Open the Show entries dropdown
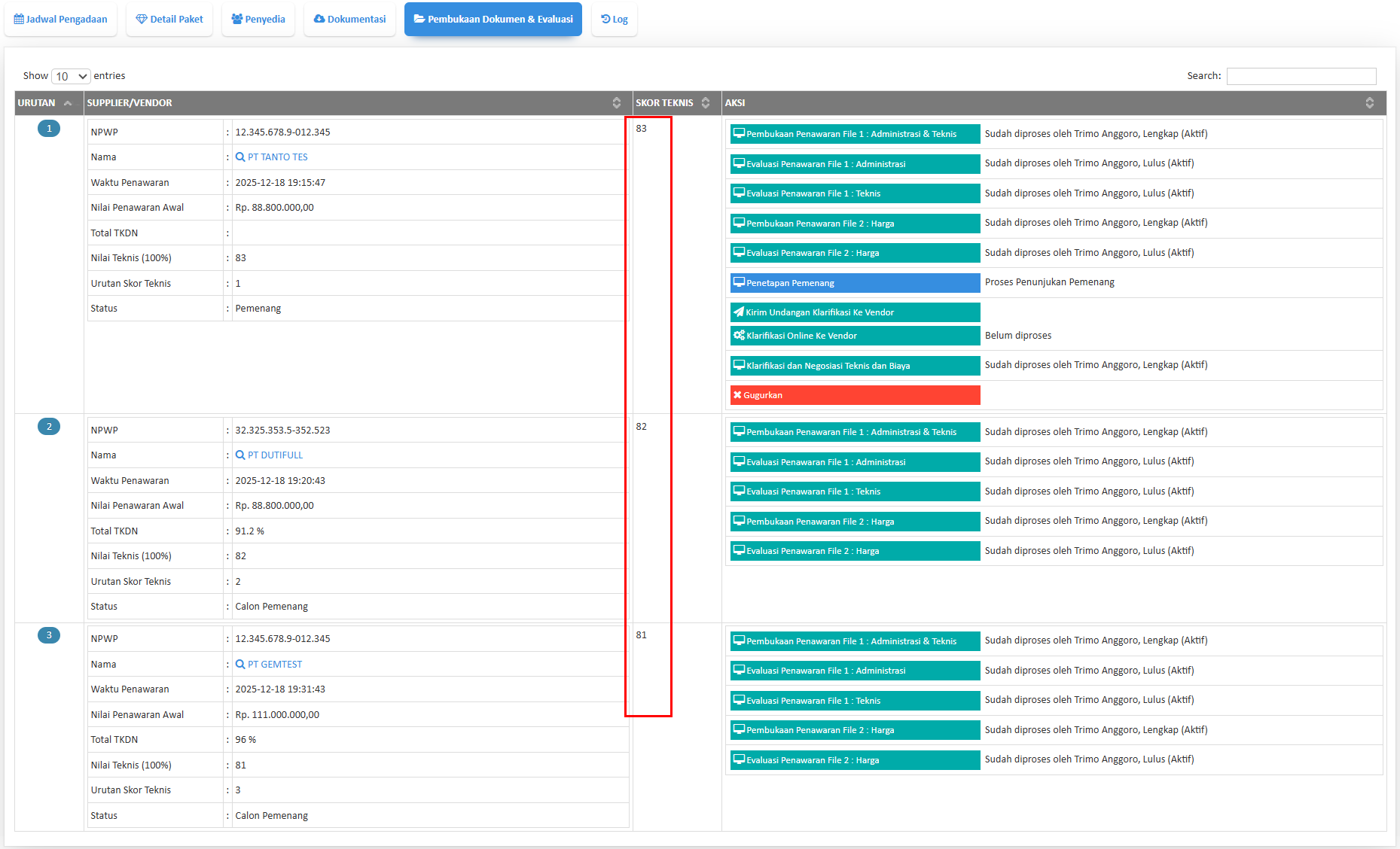The image size is (1400, 849). [71, 76]
